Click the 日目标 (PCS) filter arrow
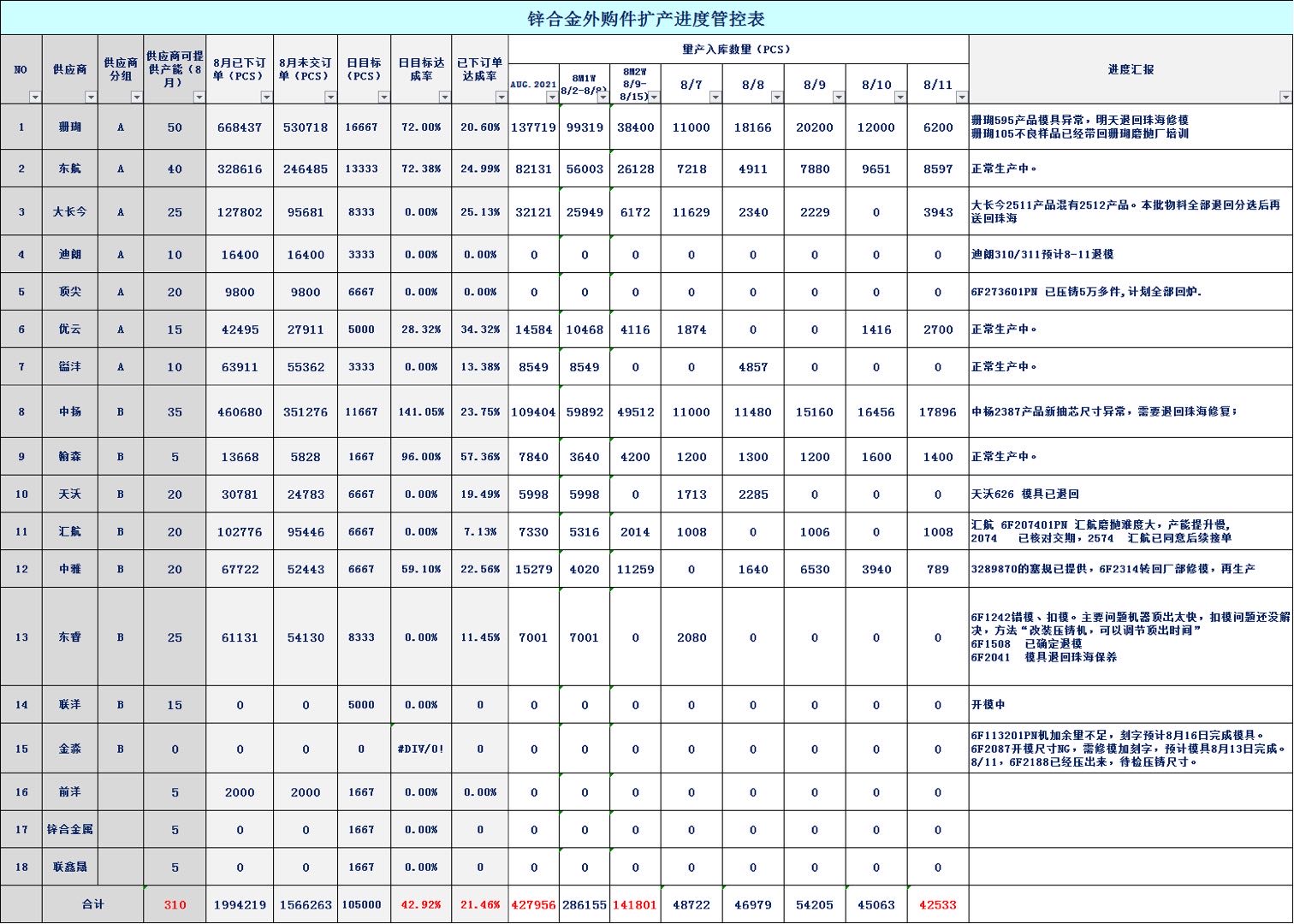The height and width of the screenshot is (924, 1294). point(383,98)
